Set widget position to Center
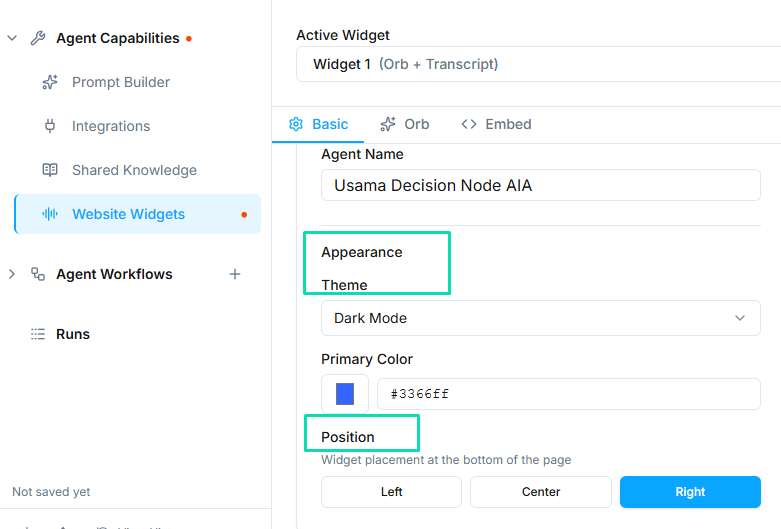This screenshot has width=781, height=529. (x=540, y=492)
